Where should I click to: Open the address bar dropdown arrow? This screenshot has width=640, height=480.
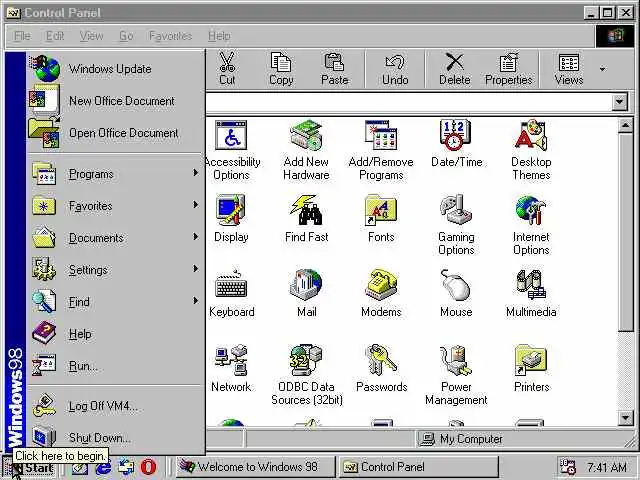point(619,102)
